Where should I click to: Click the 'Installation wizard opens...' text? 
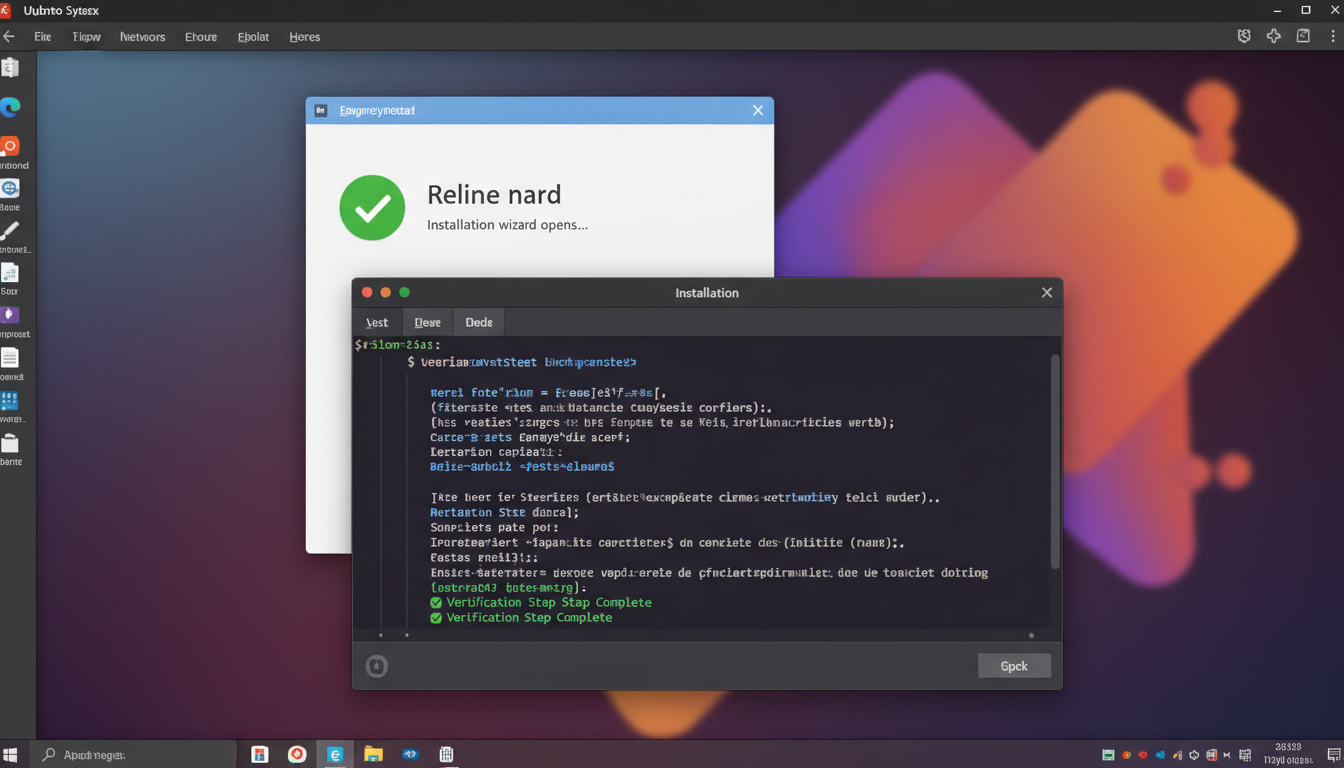[507, 225]
